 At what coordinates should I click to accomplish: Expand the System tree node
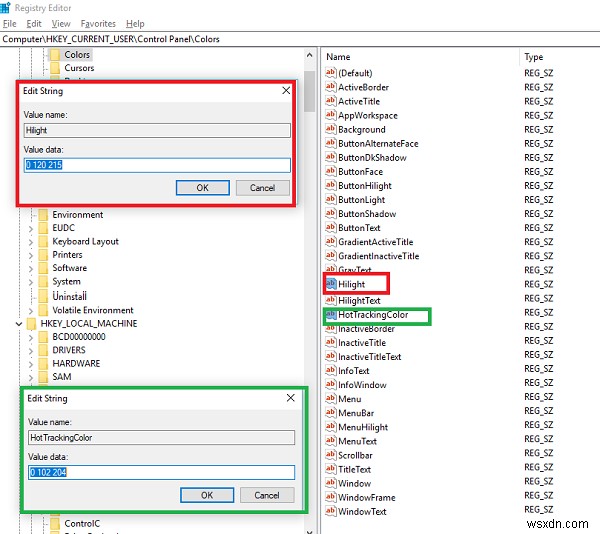point(31,282)
